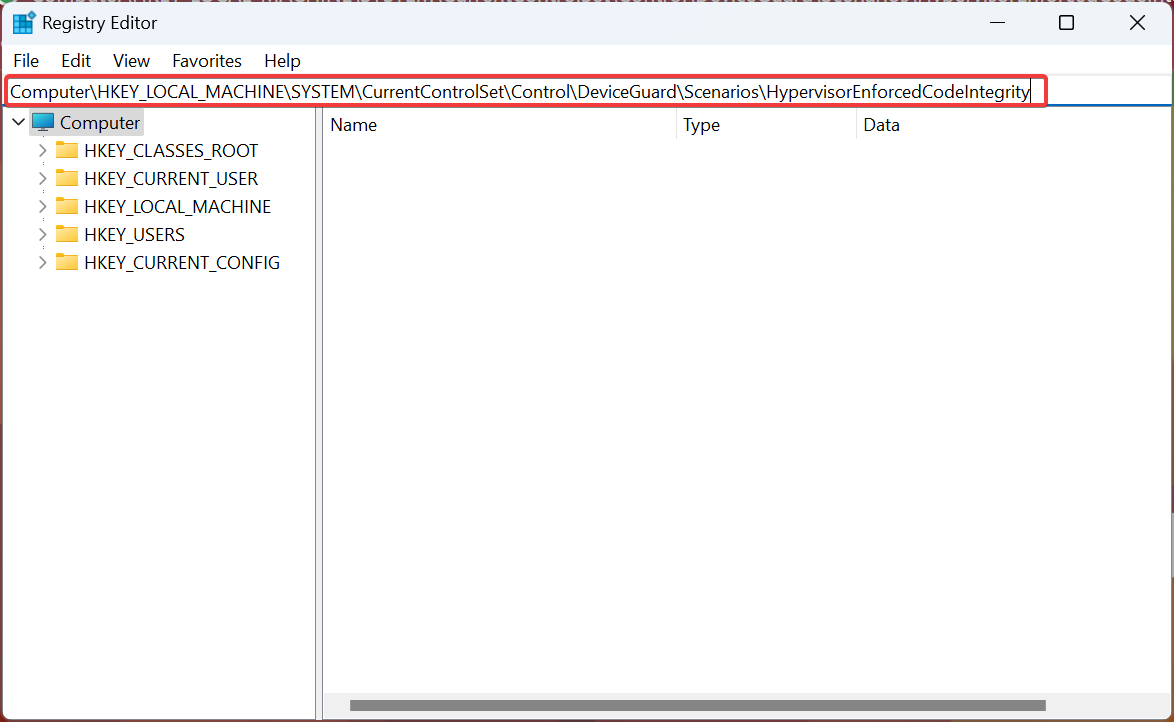This screenshot has width=1174, height=722.
Task: Expand the HKEY_USERS tree node
Action: click(42, 234)
